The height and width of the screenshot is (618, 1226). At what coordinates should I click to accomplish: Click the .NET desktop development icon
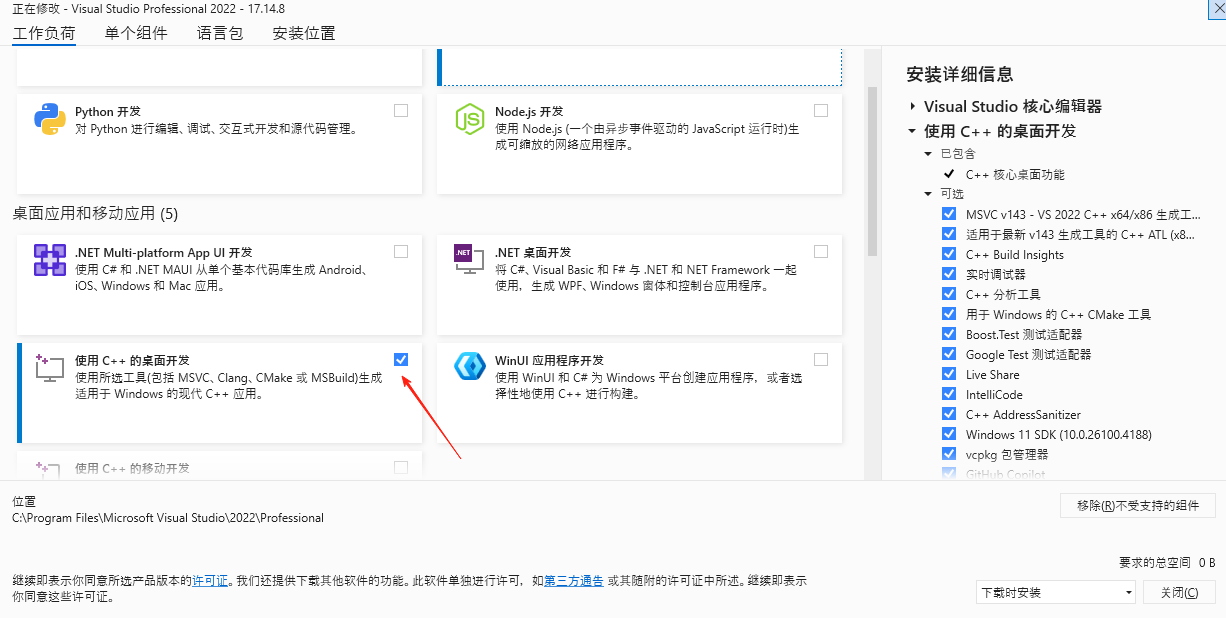click(470, 260)
